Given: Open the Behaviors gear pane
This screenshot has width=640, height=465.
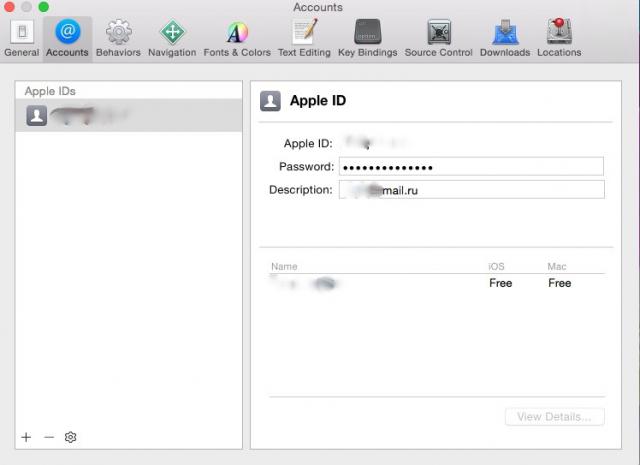Looking at the screenshot, I should point(118,38).
